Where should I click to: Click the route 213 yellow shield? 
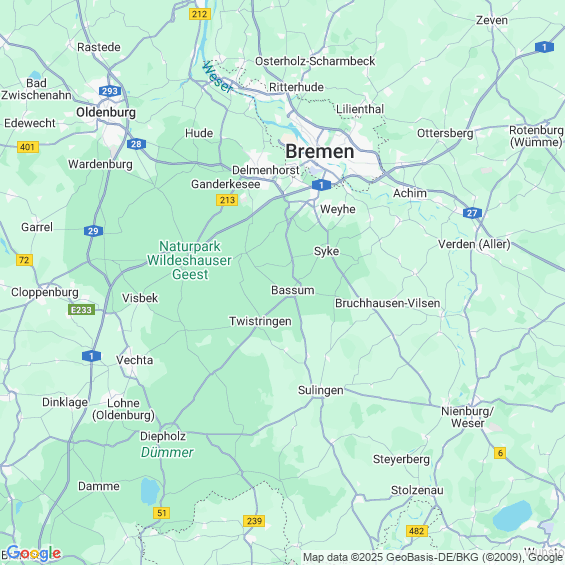[227, 200]
